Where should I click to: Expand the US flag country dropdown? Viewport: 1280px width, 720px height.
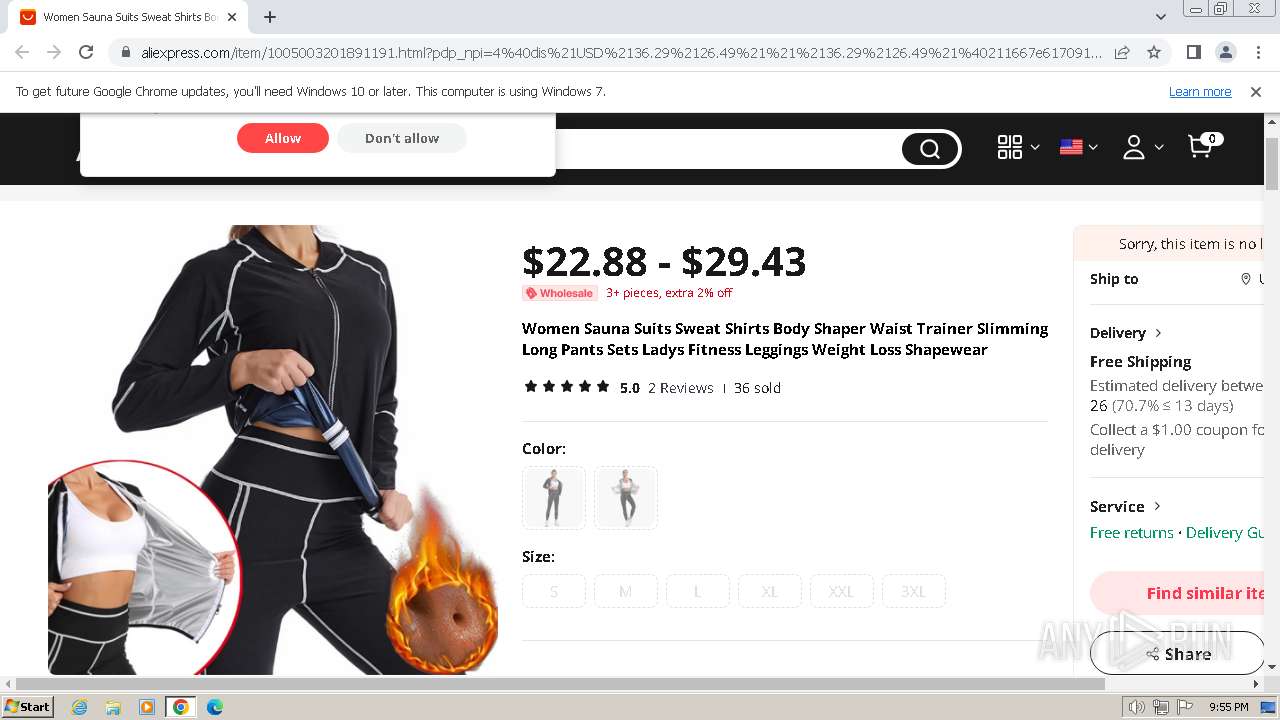[x=1079, y=147]
